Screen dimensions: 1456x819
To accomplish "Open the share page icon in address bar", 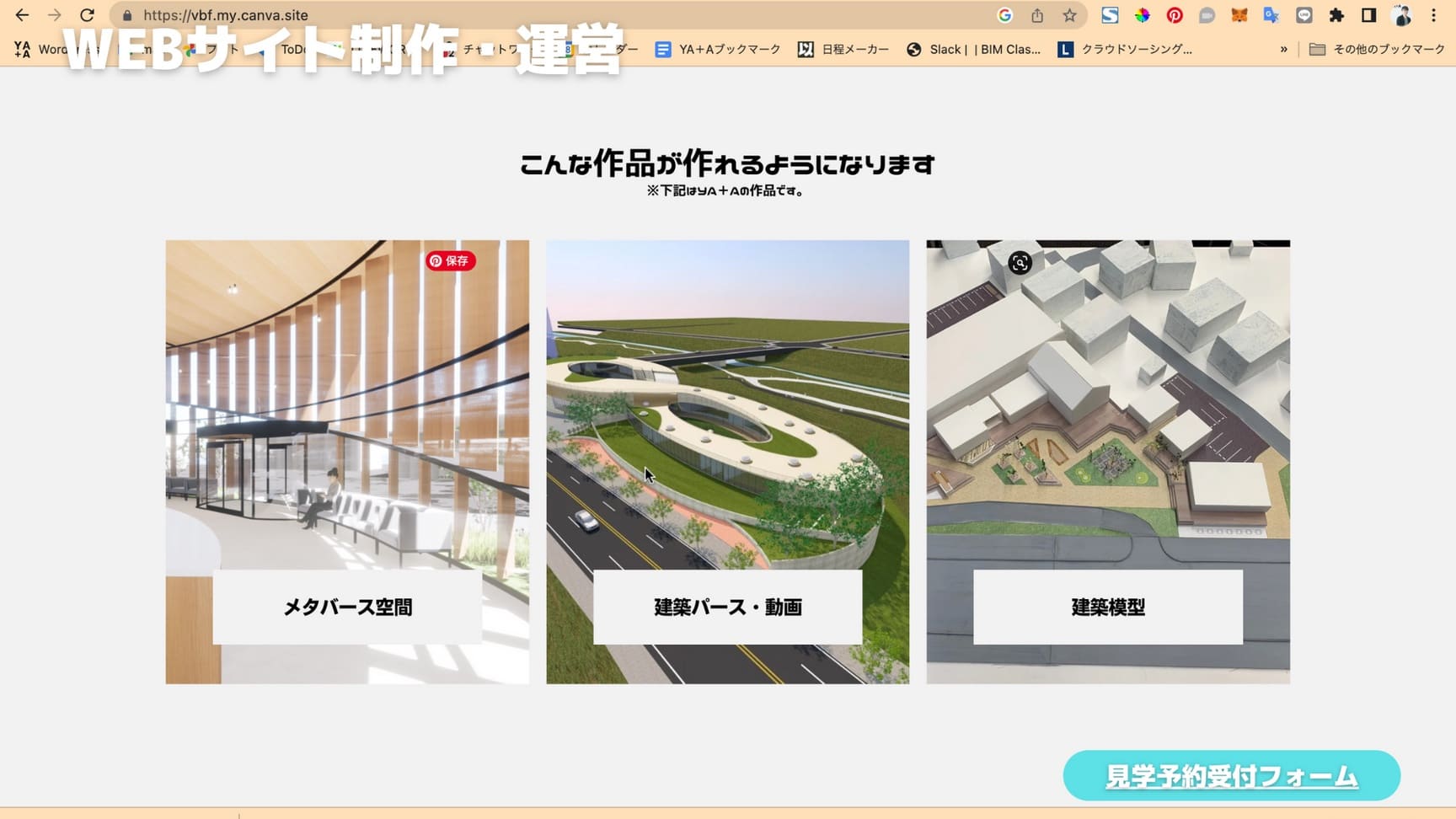I will (x=1037, y=15).
